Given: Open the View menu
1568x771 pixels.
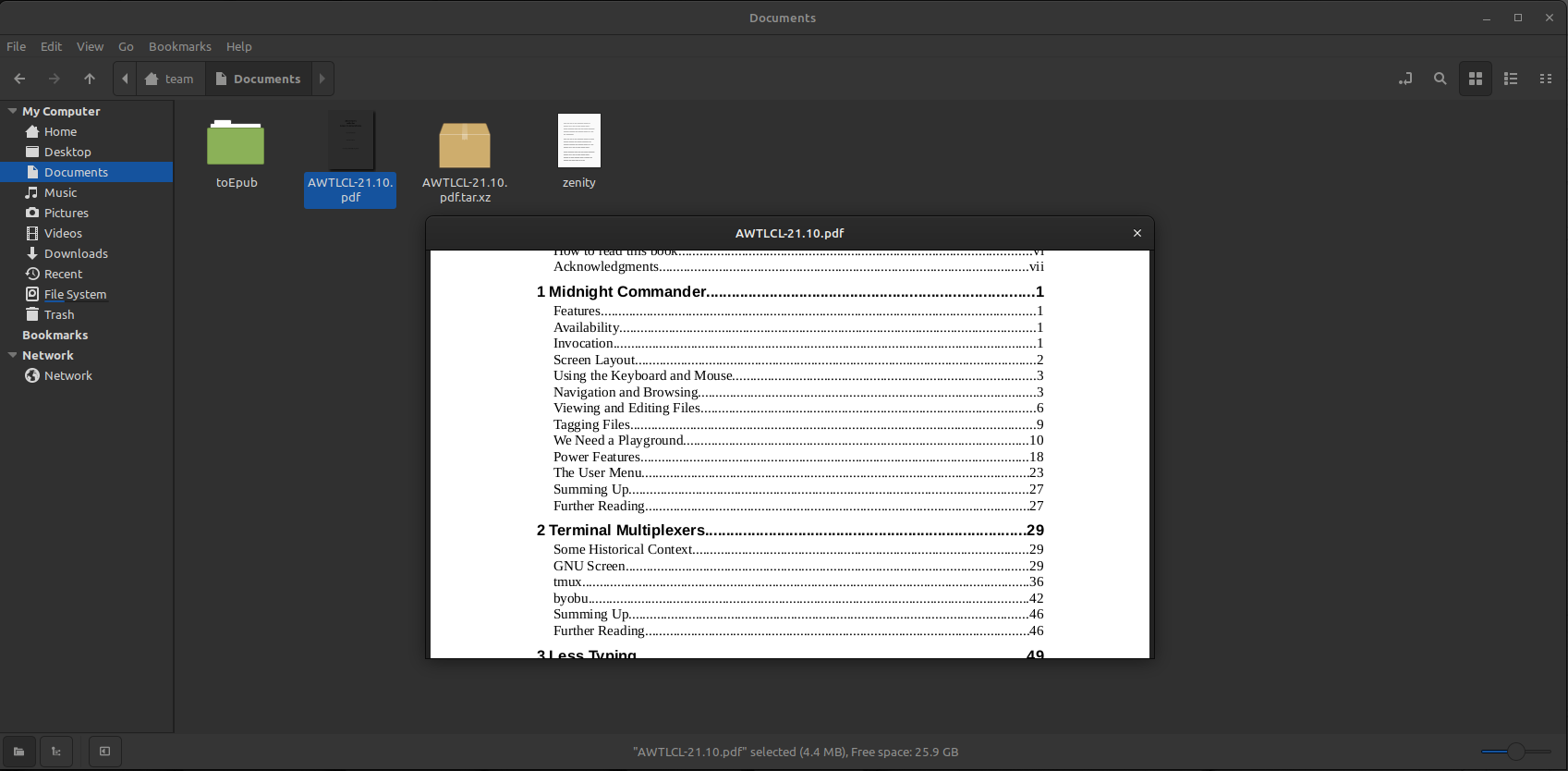Looking at the screenshot, I should (91, 46).
